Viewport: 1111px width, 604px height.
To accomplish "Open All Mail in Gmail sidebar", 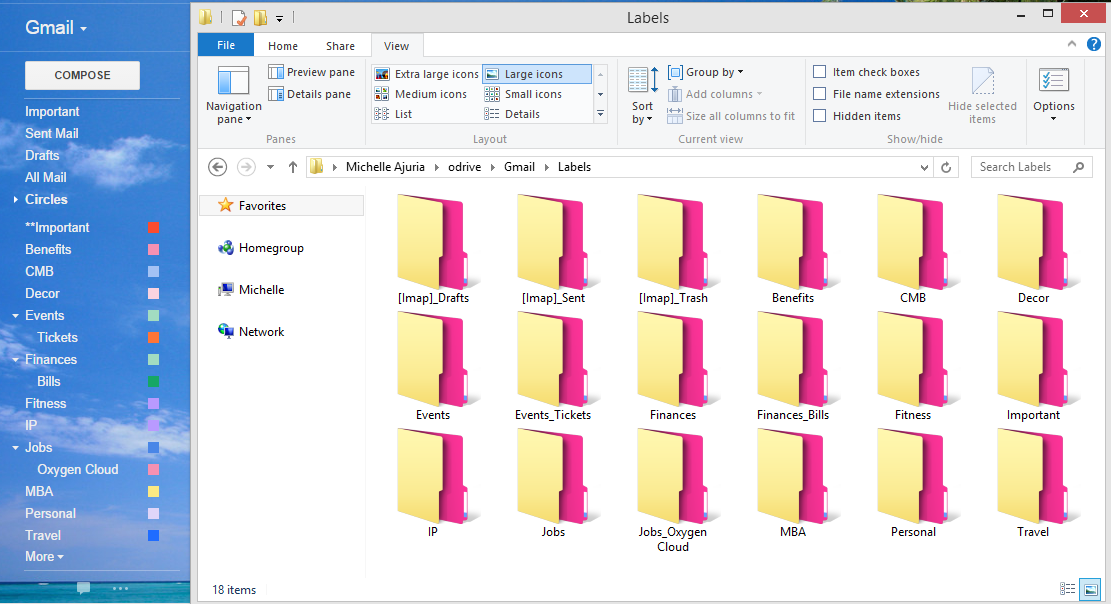I will tap(45, 177).
